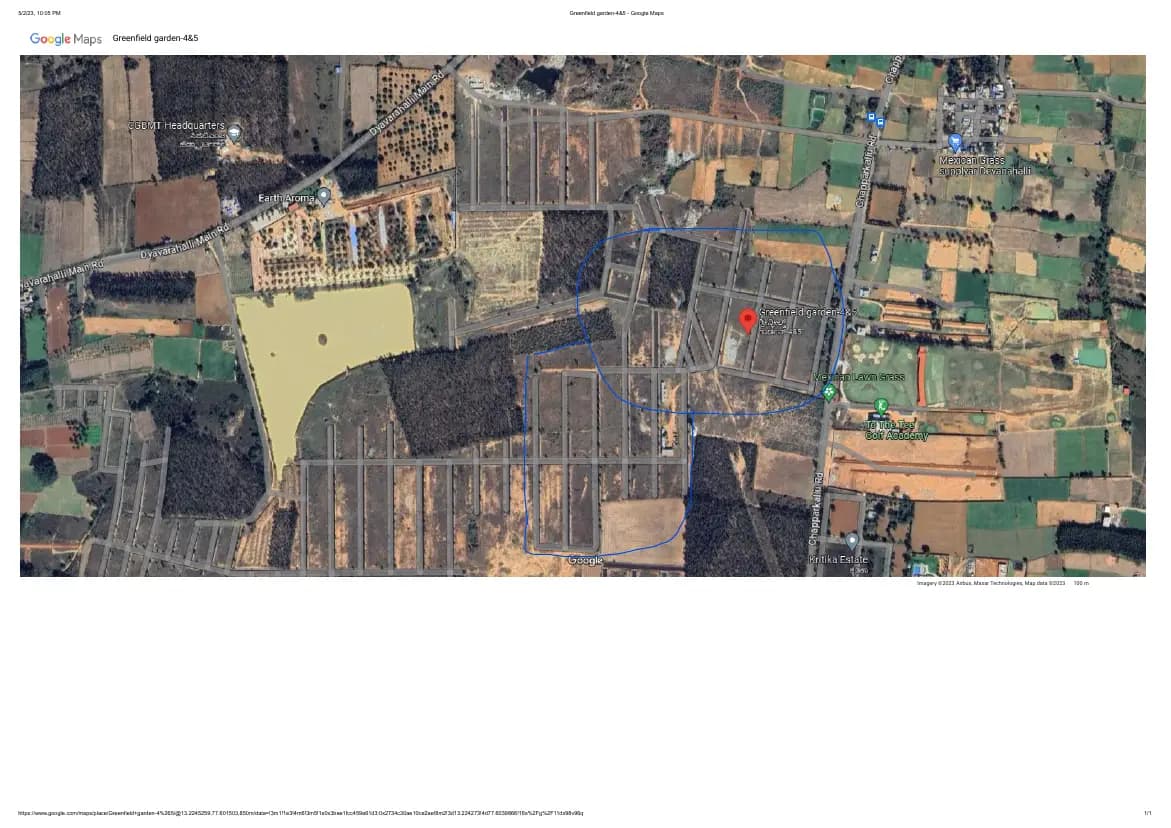Click the grey Kritika Estate pin icon
This screenshot has height=828, width=1171.
[851, 541]
